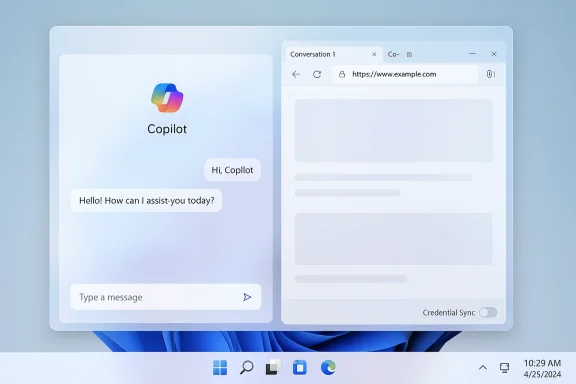Launch Microsoft Edge from the taskbar
The height and width of the screenshot is (384, 576).
click(x=328, y=367)
